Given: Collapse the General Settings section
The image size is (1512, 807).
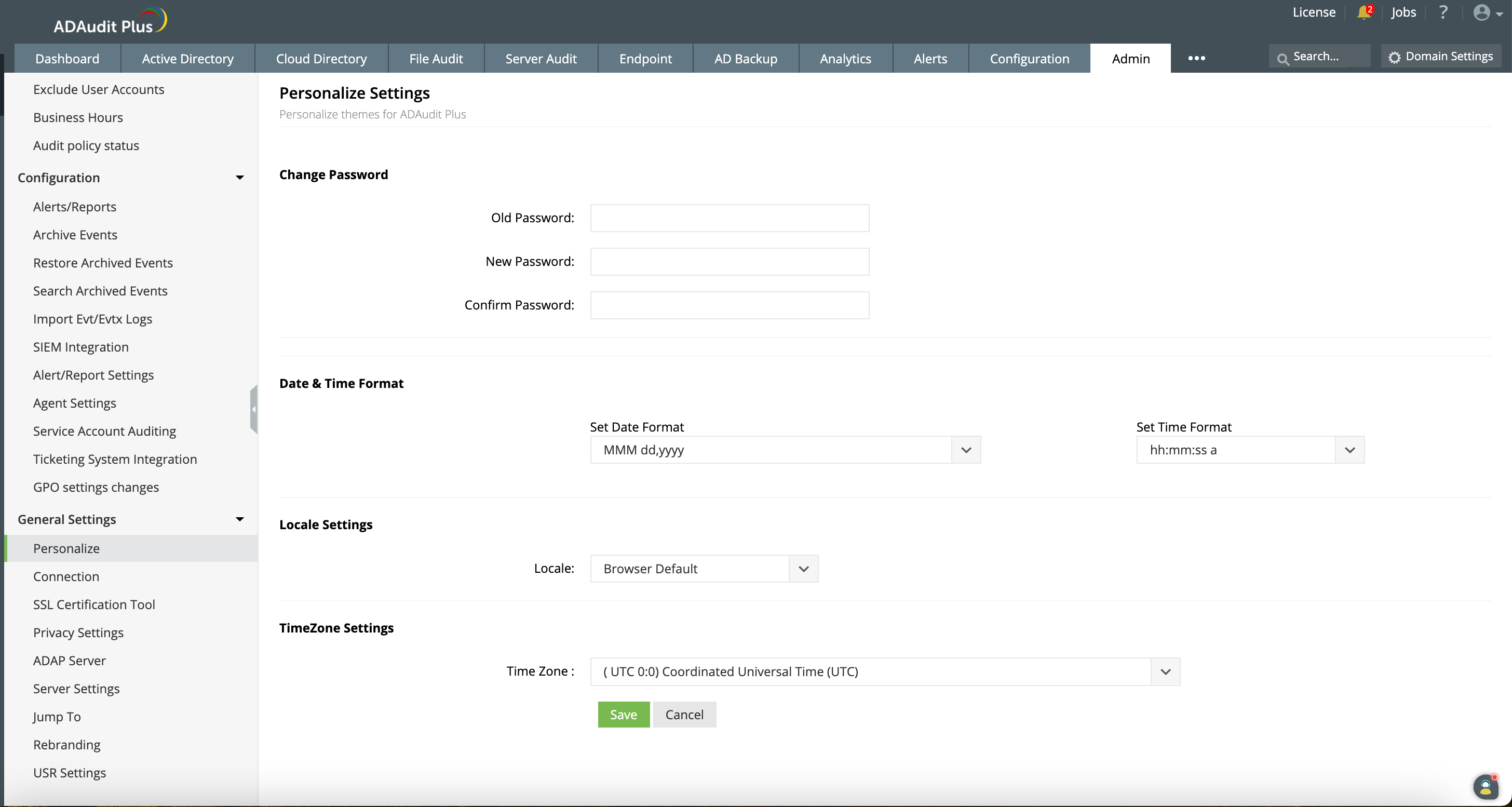Looking at the screenshot, I should pos(239,519).
